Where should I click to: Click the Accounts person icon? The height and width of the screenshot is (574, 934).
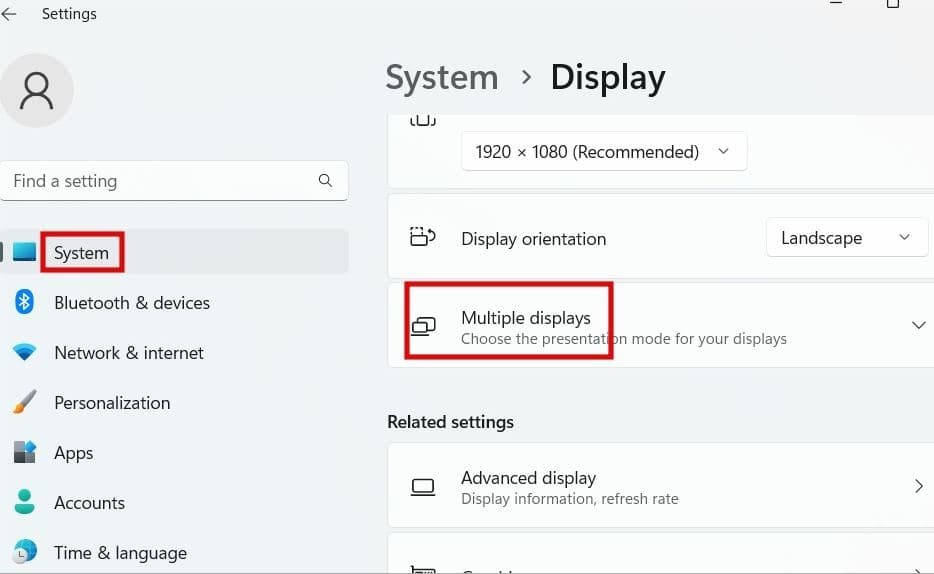tap(24, 502)
